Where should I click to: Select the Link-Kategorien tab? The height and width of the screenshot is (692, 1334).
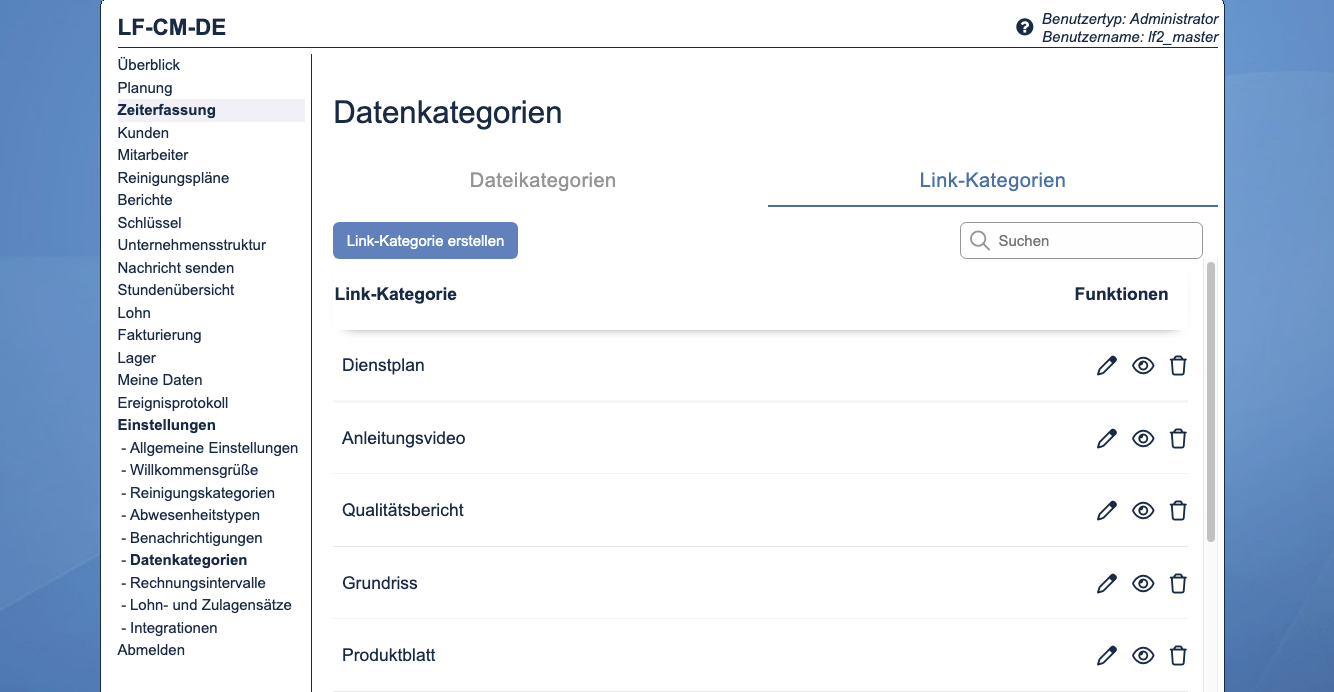point(992,180)
